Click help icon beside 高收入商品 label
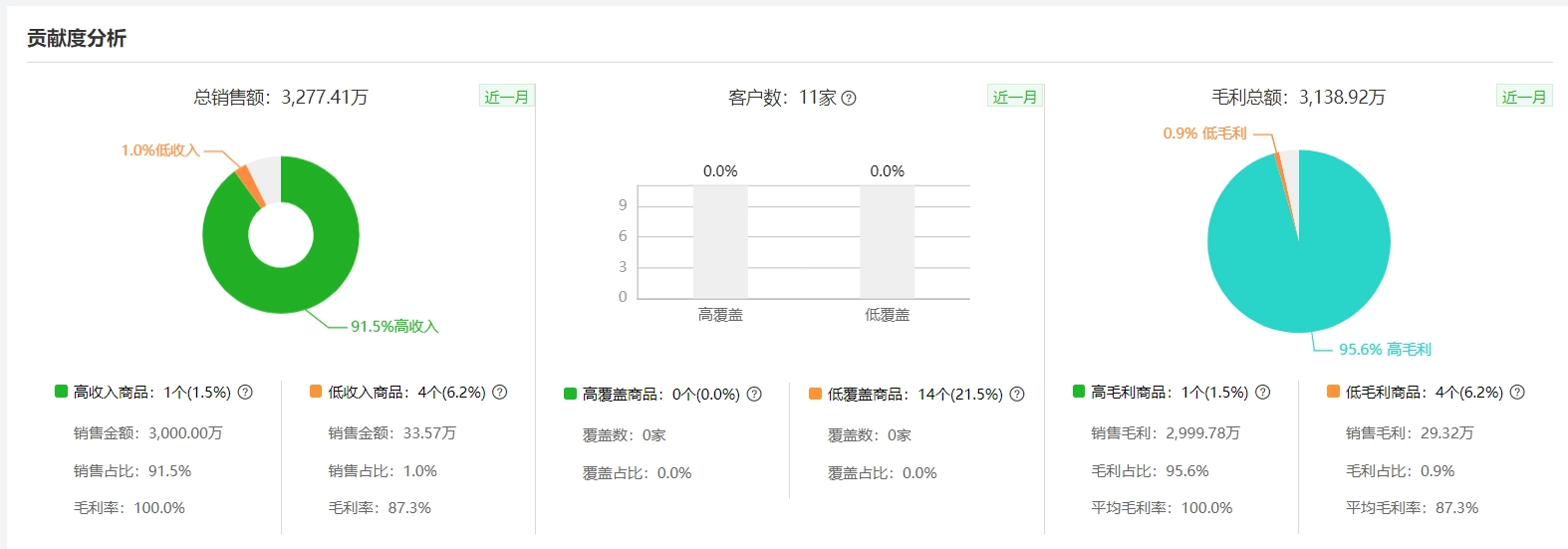1568x549 pixels. (245, 393)
